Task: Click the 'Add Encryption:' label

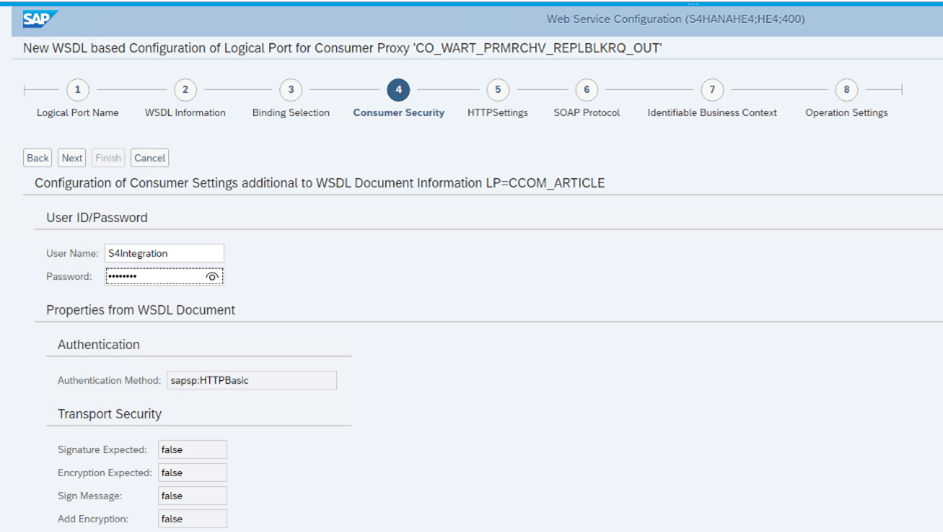Action: [x=93, y=519]
